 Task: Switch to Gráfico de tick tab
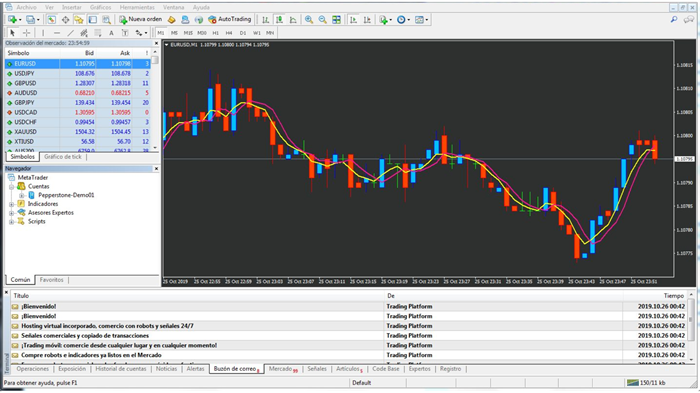coord(63,157)
